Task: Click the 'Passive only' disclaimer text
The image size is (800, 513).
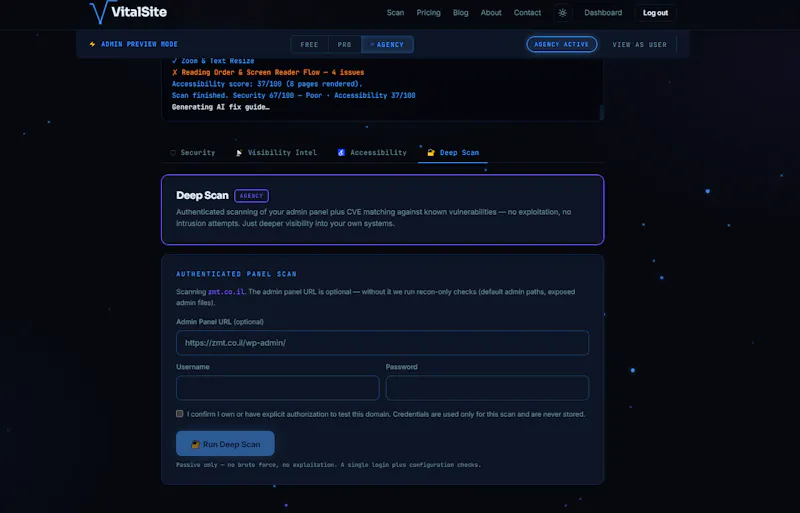Action: tap(328, 465)
